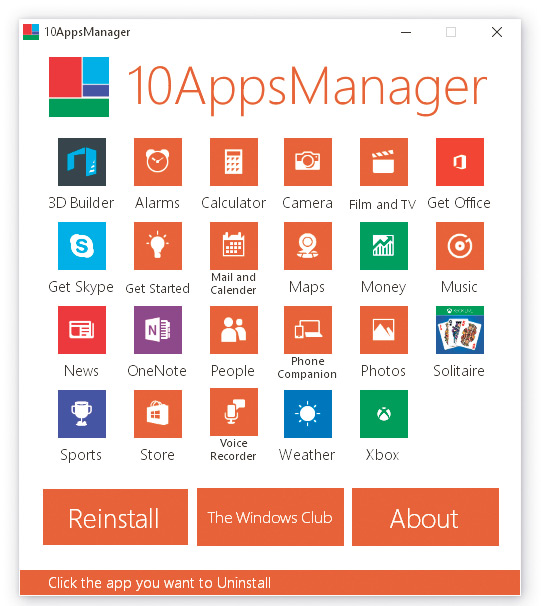The height and width of the screenshot is (606, 541).
Task: Close the 10AppsManager window
Action: (497, 32)
